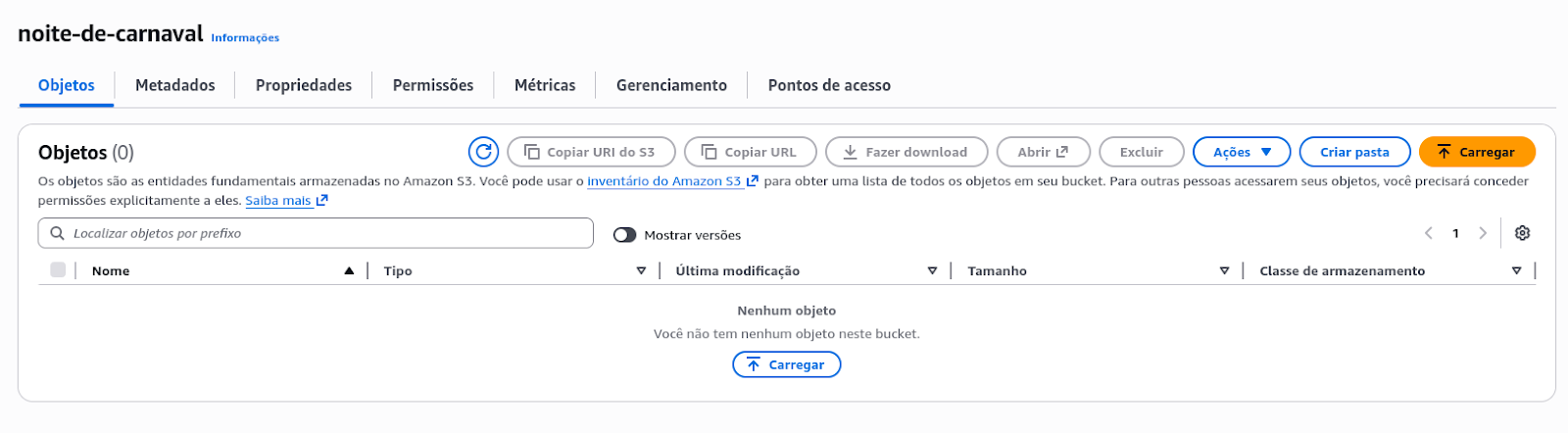Sort by Nome column arrow
Screen dimensions: 1568x433
(x=349, y=270)
